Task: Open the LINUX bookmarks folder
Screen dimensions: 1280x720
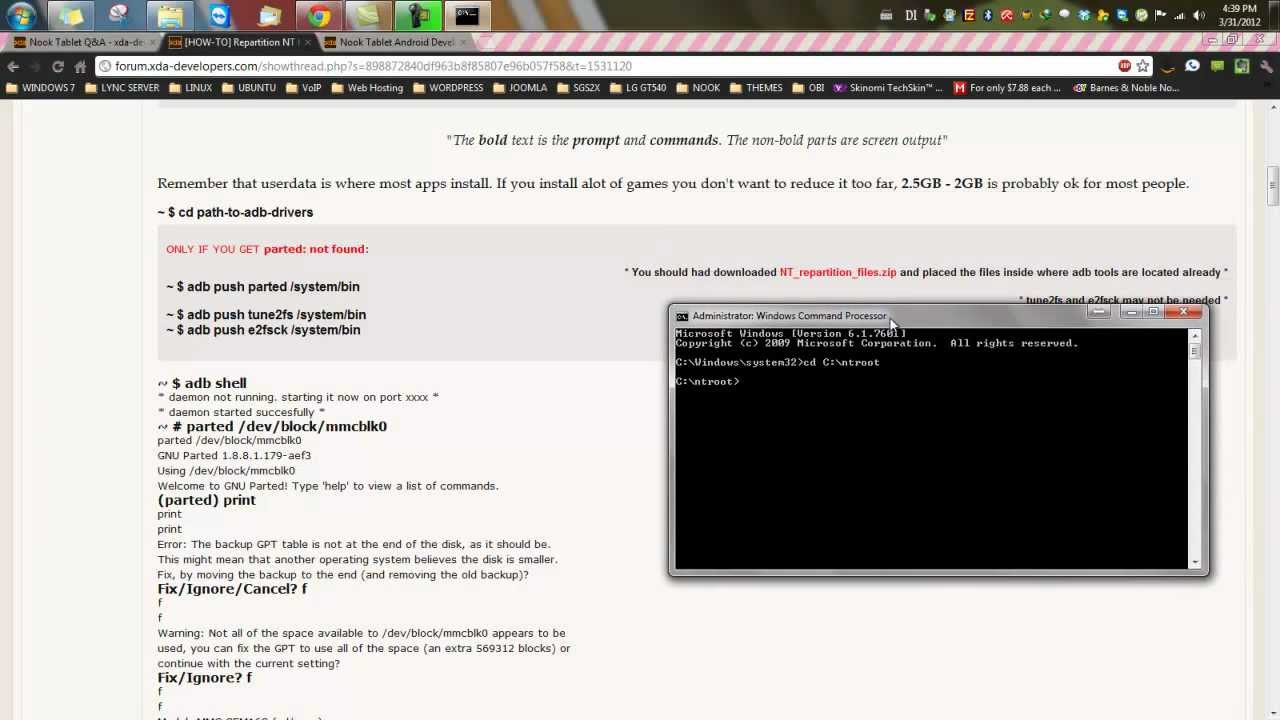Action: point(190,88)
